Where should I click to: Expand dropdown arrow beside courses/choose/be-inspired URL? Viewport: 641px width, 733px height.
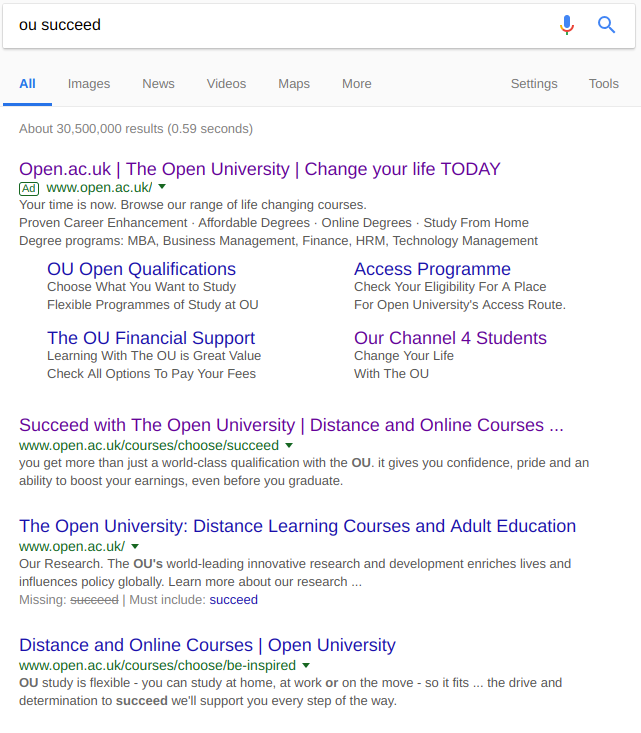tap(306, 665)
